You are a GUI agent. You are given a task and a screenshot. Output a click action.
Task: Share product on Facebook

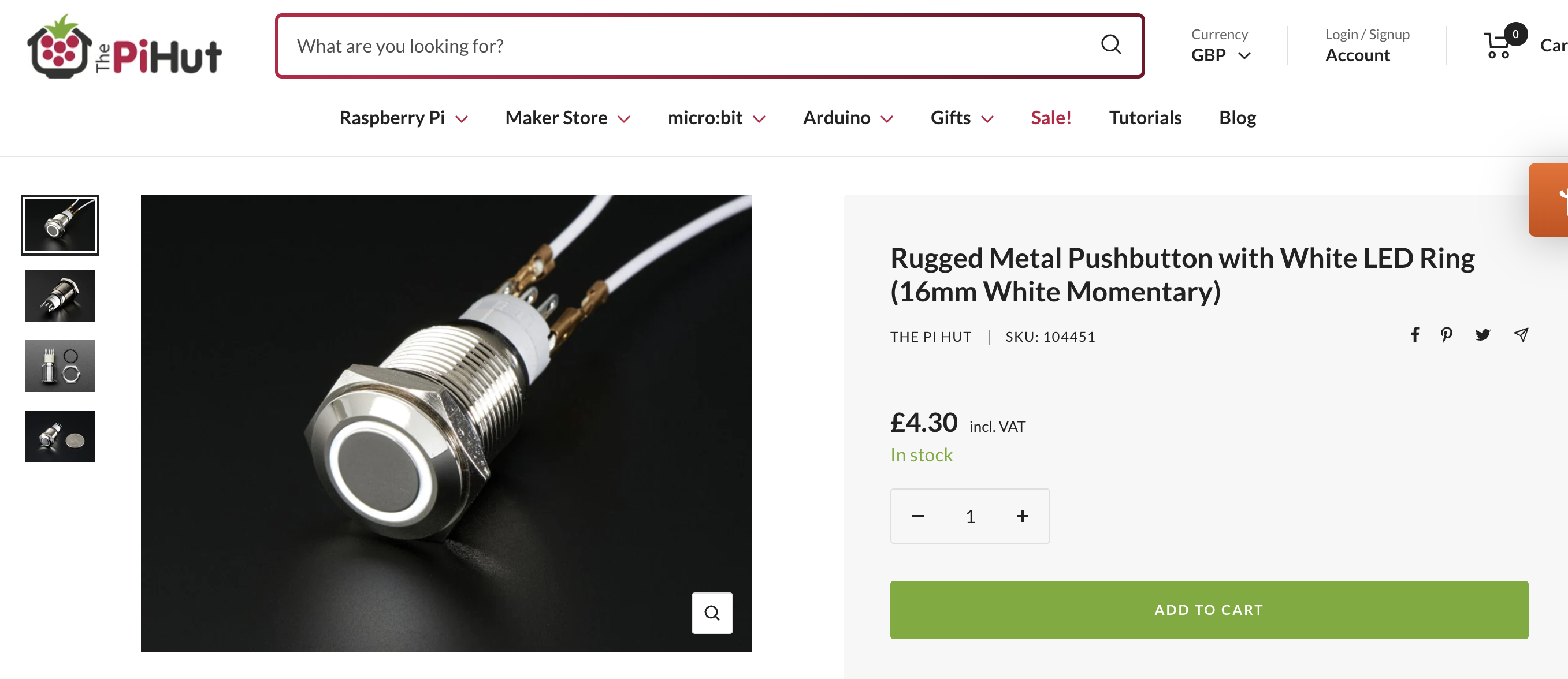1414,335
